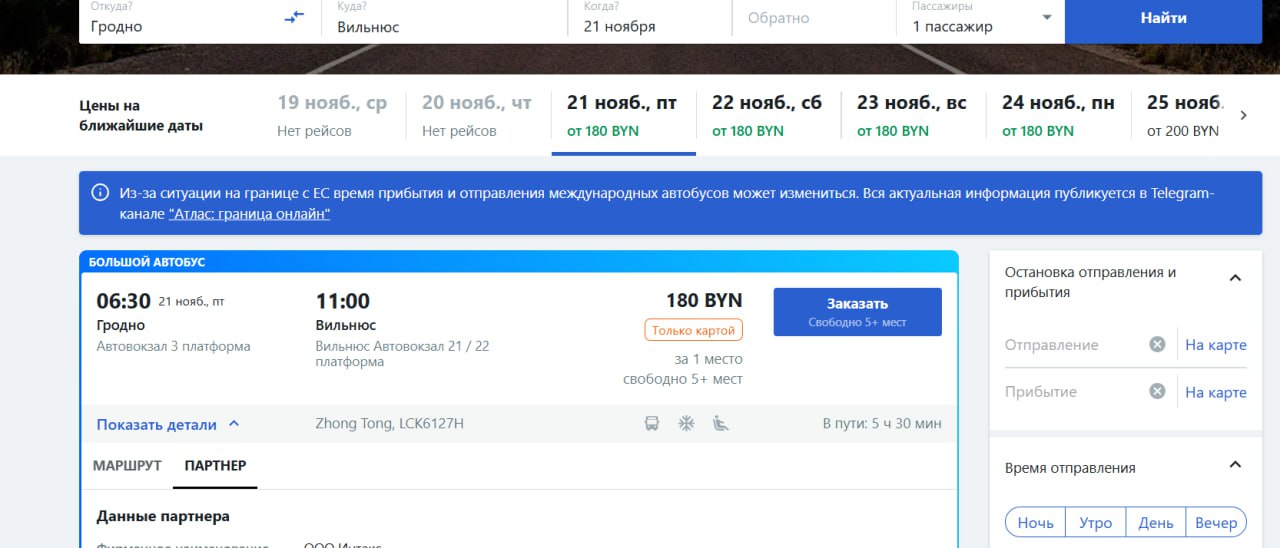Image resolution: width=1280 pixels, height=548 pixels.
Task: Toggle the Утро departure time filter
Action: pyautogui.click(x=1095, y=522)
